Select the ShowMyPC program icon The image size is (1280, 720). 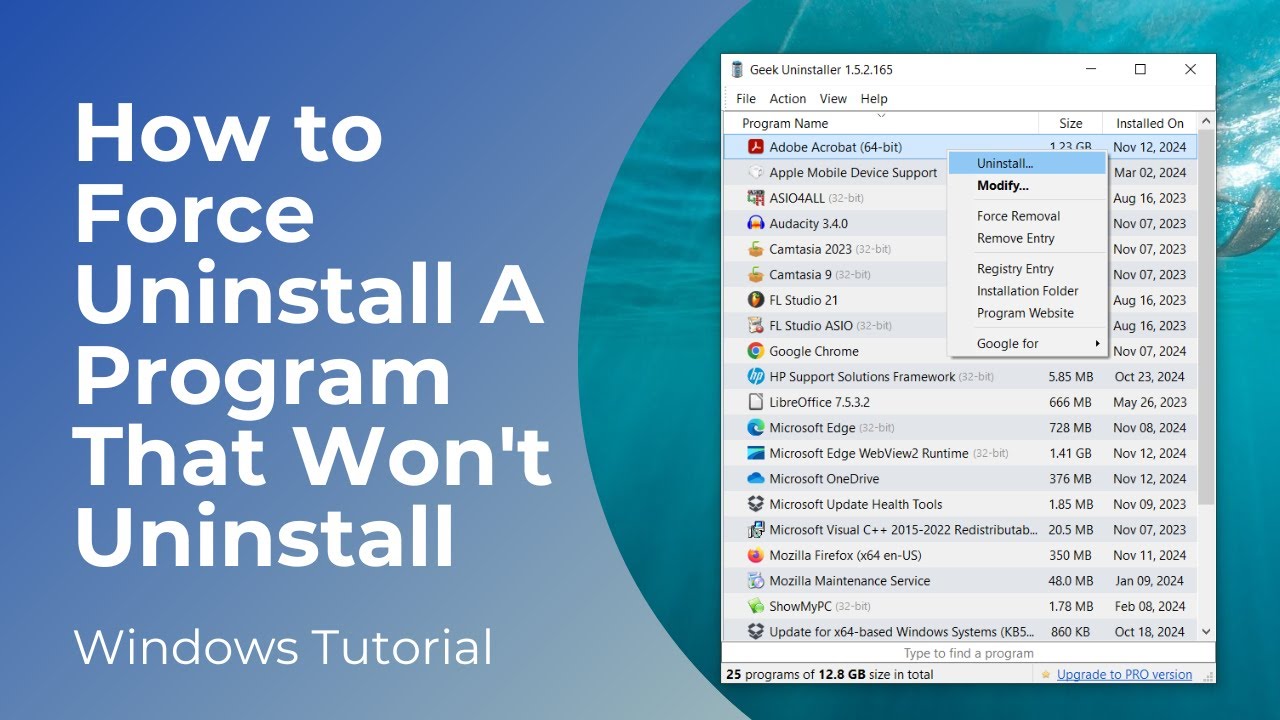(x=756, y=606)
